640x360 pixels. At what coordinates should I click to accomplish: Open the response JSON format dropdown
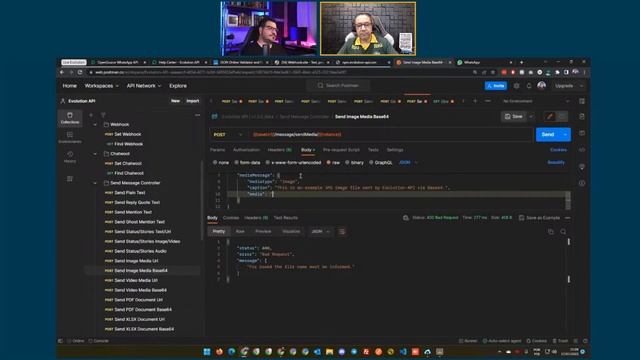coord(320,231)
